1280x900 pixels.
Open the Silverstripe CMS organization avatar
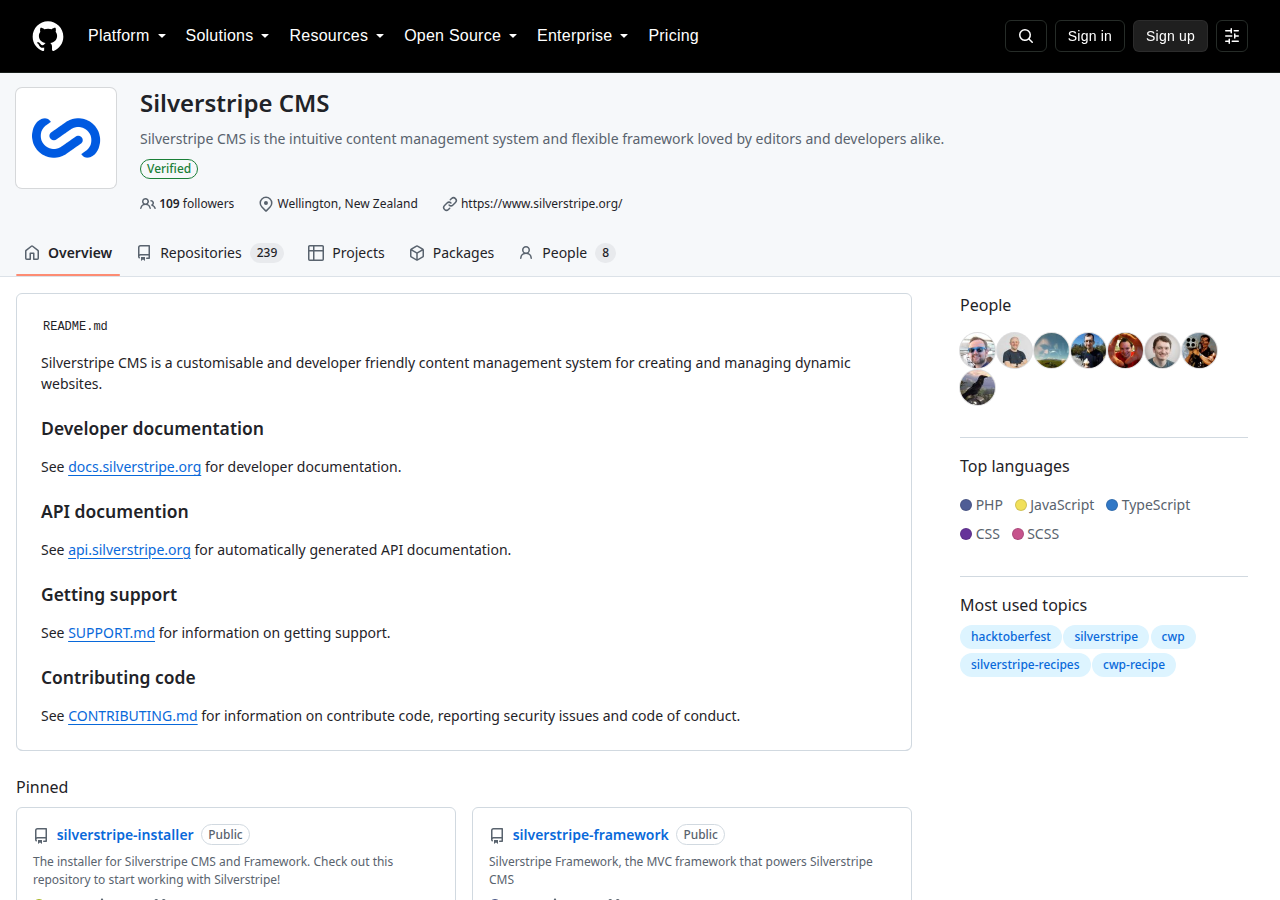(x=66, y=138)
